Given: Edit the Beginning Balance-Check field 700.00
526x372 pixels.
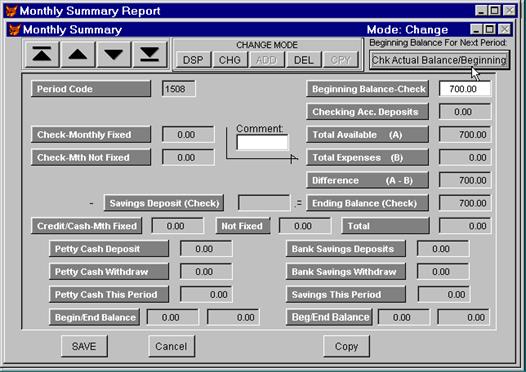Looking at the screenshot, I should pos(465,89).
